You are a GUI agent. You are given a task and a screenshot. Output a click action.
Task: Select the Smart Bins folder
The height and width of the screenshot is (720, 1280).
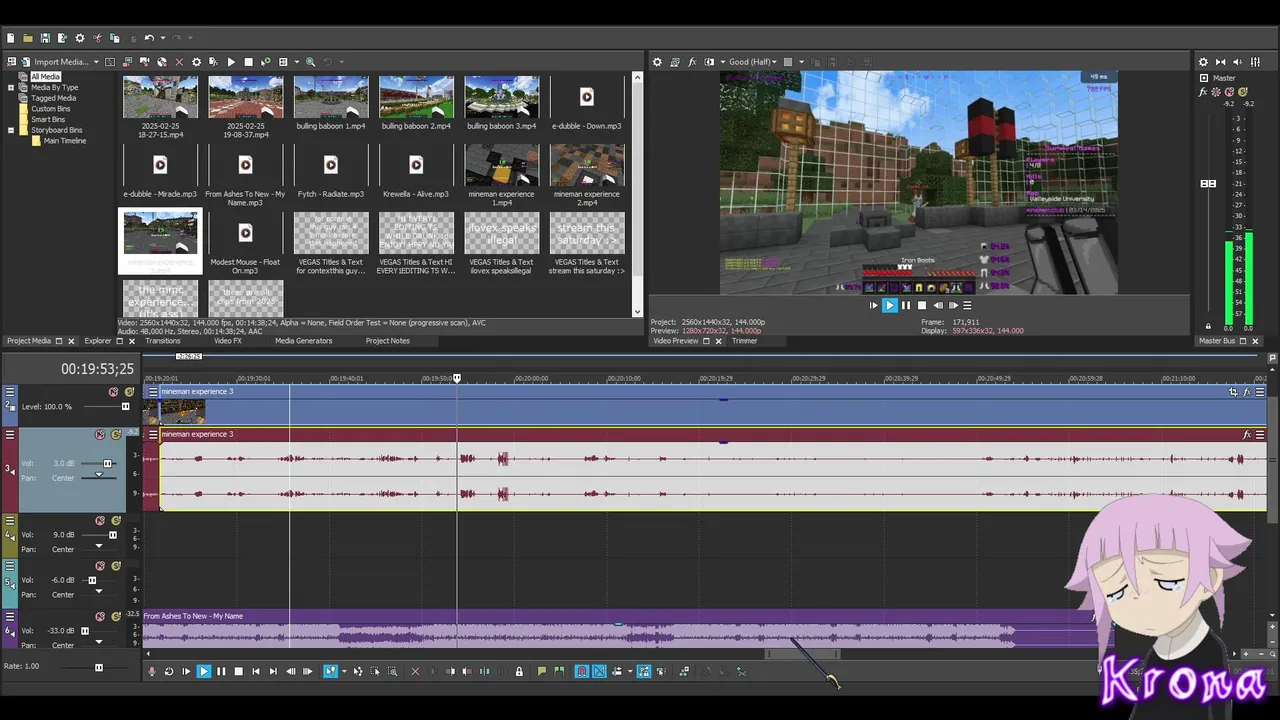coord(48,119)
